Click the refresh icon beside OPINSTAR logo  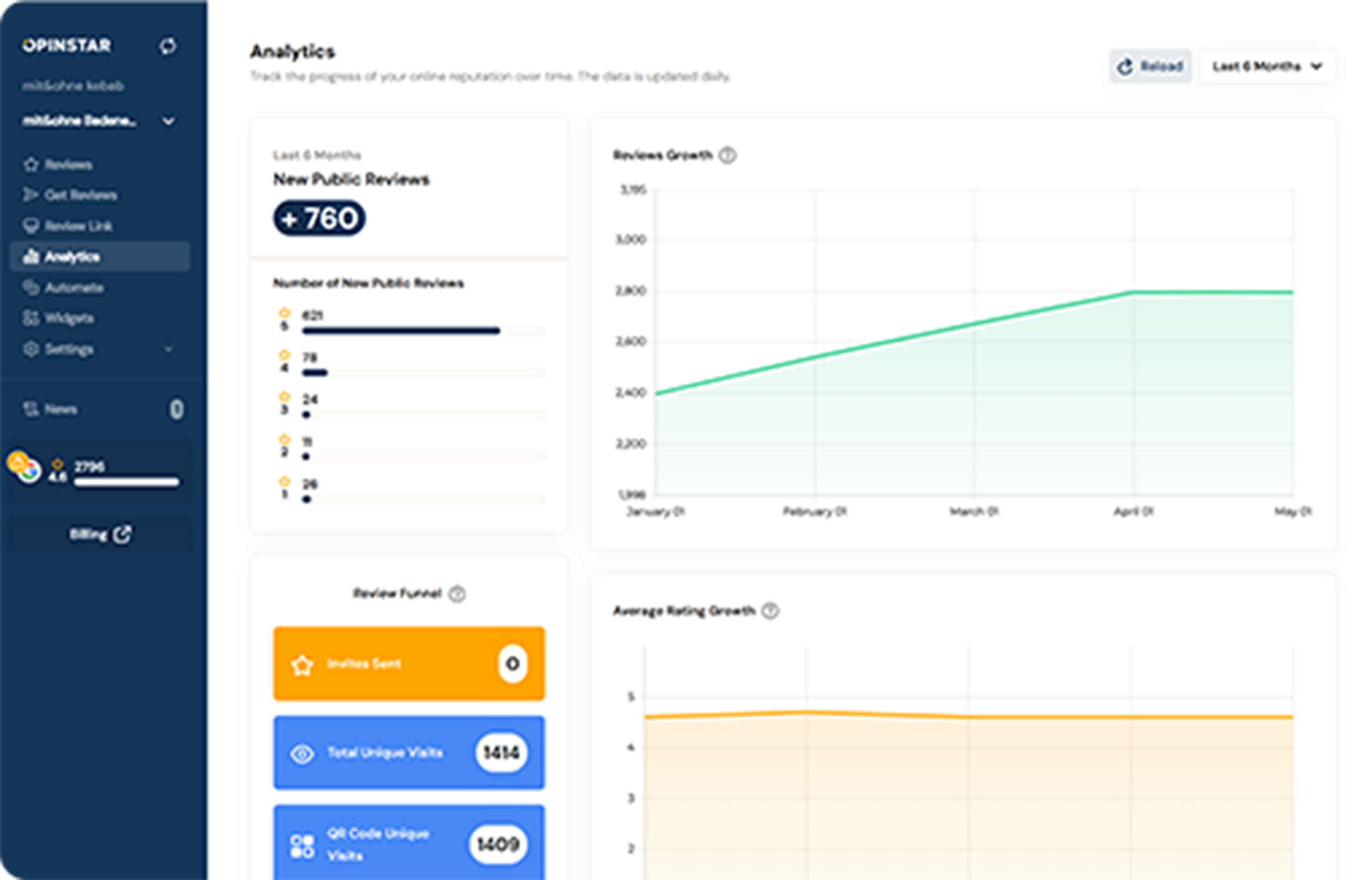pyautogui.click(x=168, y=46)
